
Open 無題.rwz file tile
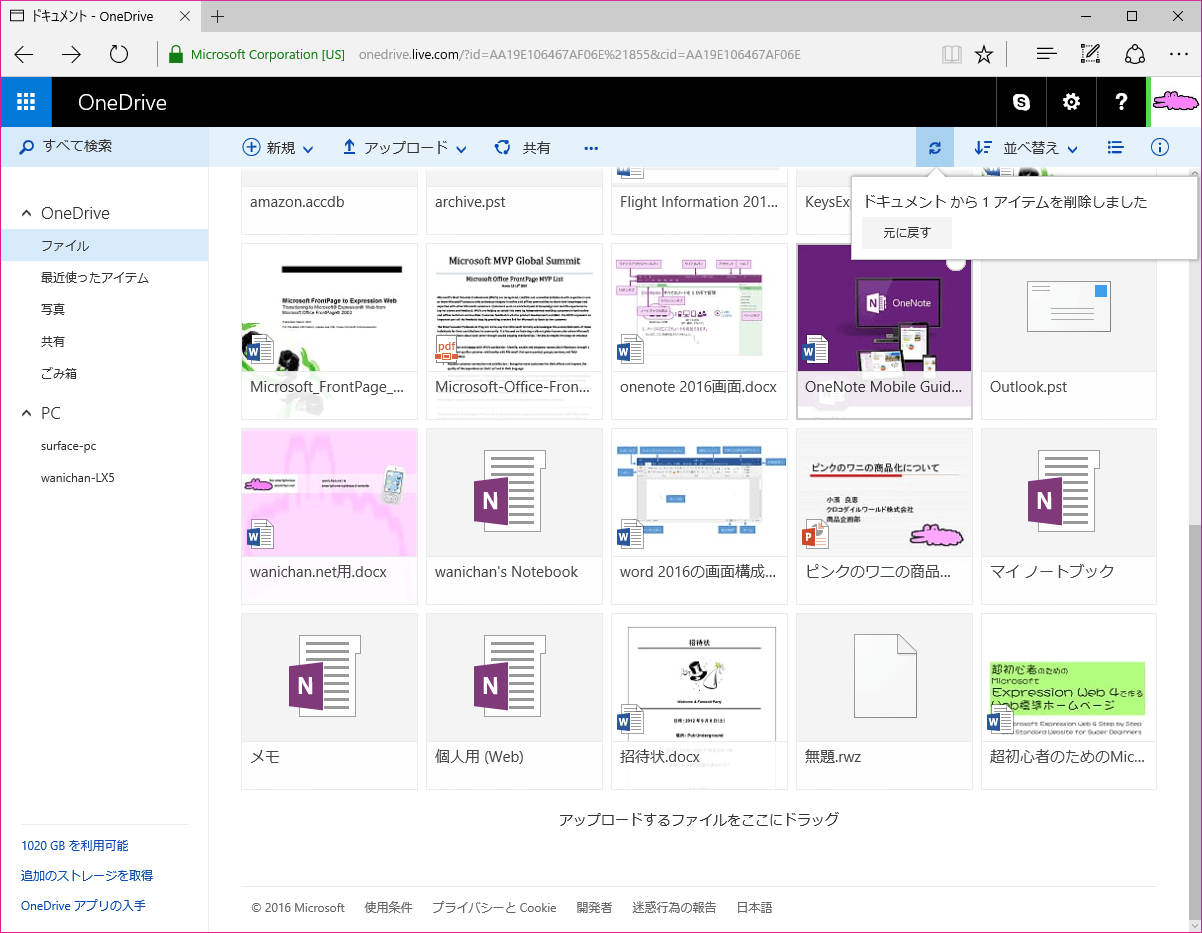coord(884,701)
